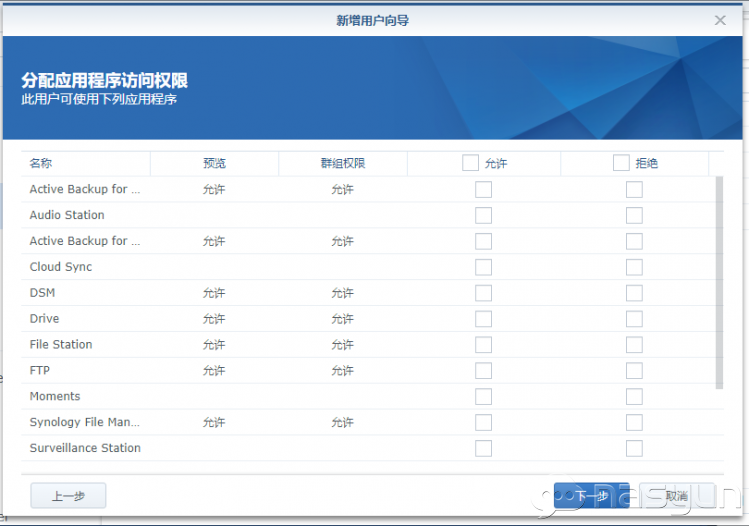Deny FTP access for this user
The width and height of the screenshot is (749, 526).
tap(634, 370)
